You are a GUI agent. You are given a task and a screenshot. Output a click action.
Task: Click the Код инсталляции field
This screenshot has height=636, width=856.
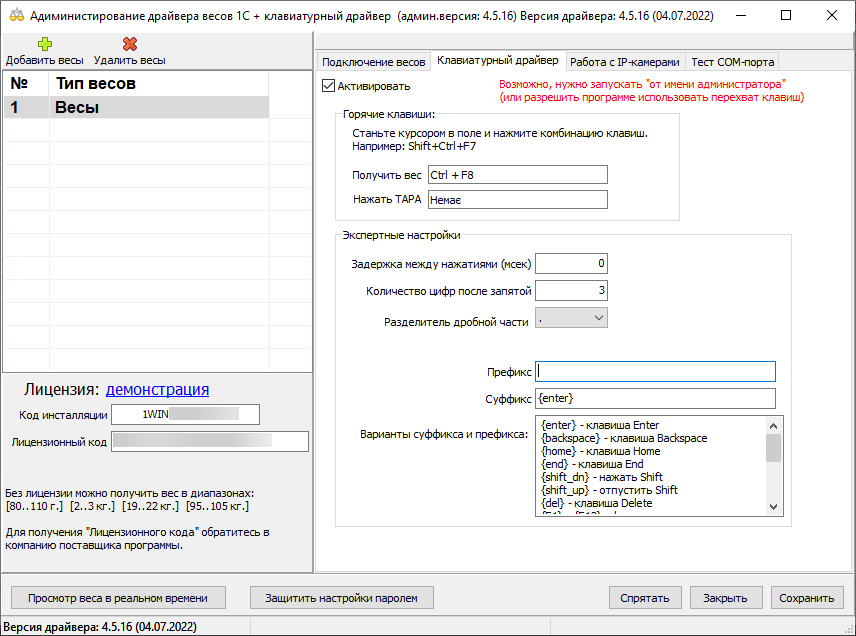[186, 414]
